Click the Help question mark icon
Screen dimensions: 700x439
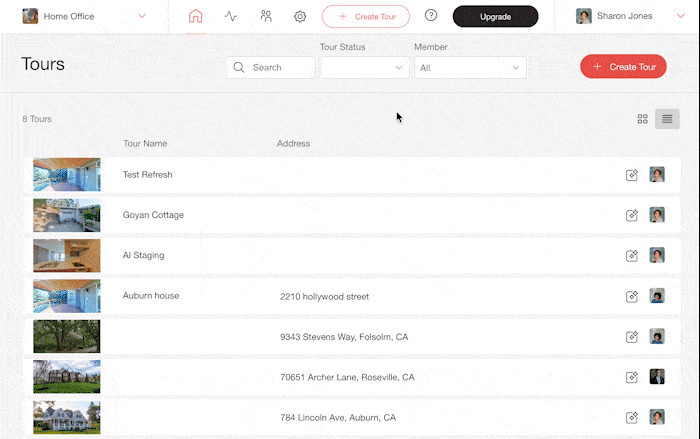click(431, 16)
